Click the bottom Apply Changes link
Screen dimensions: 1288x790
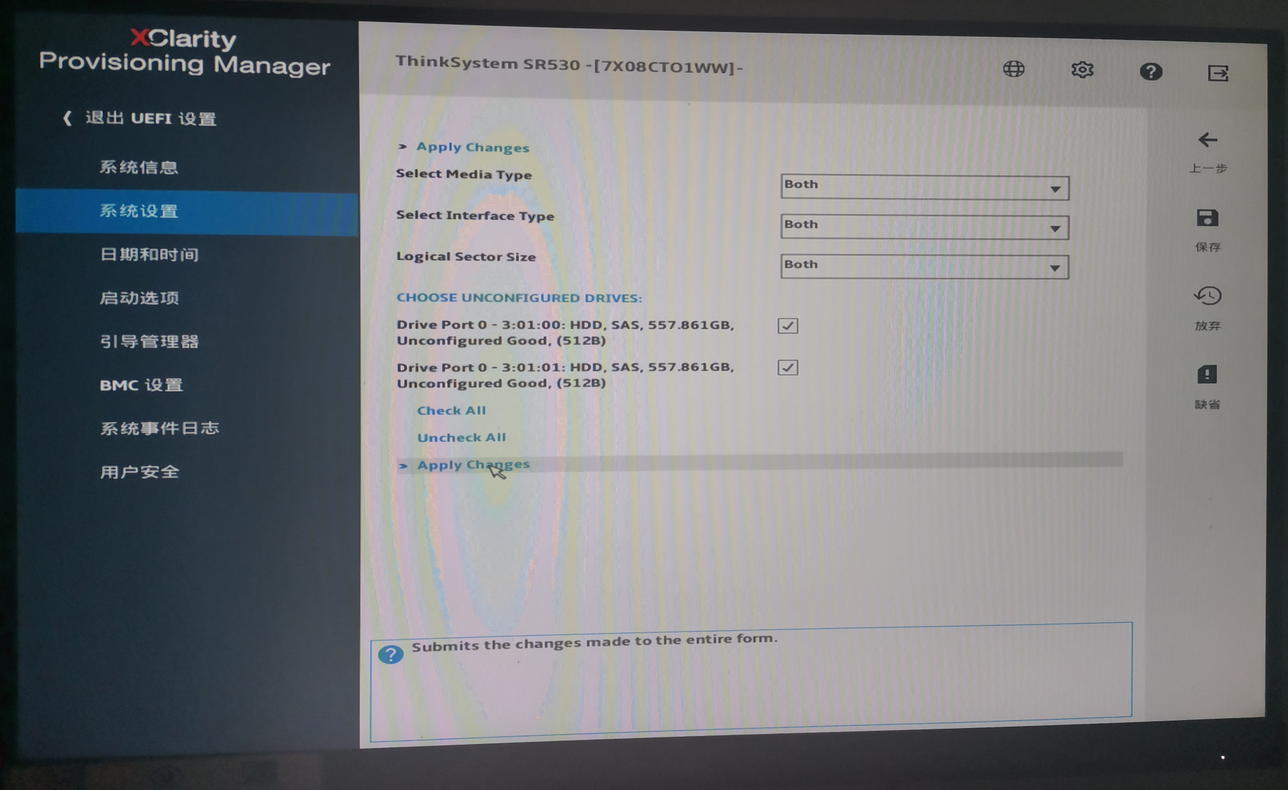pos(472,464)
